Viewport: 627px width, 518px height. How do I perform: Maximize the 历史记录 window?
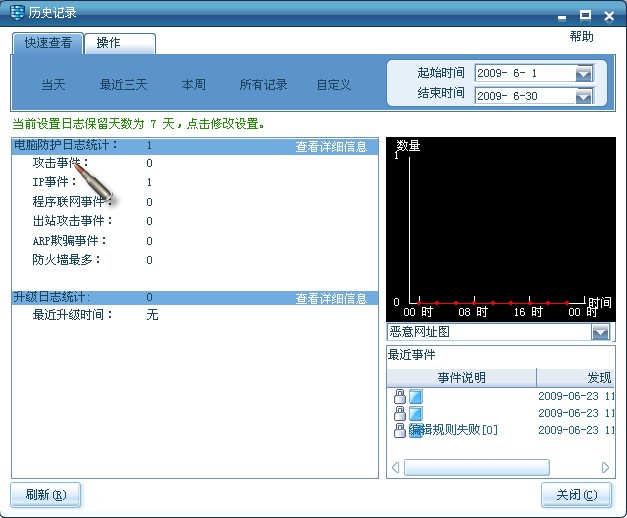point(585,16)
